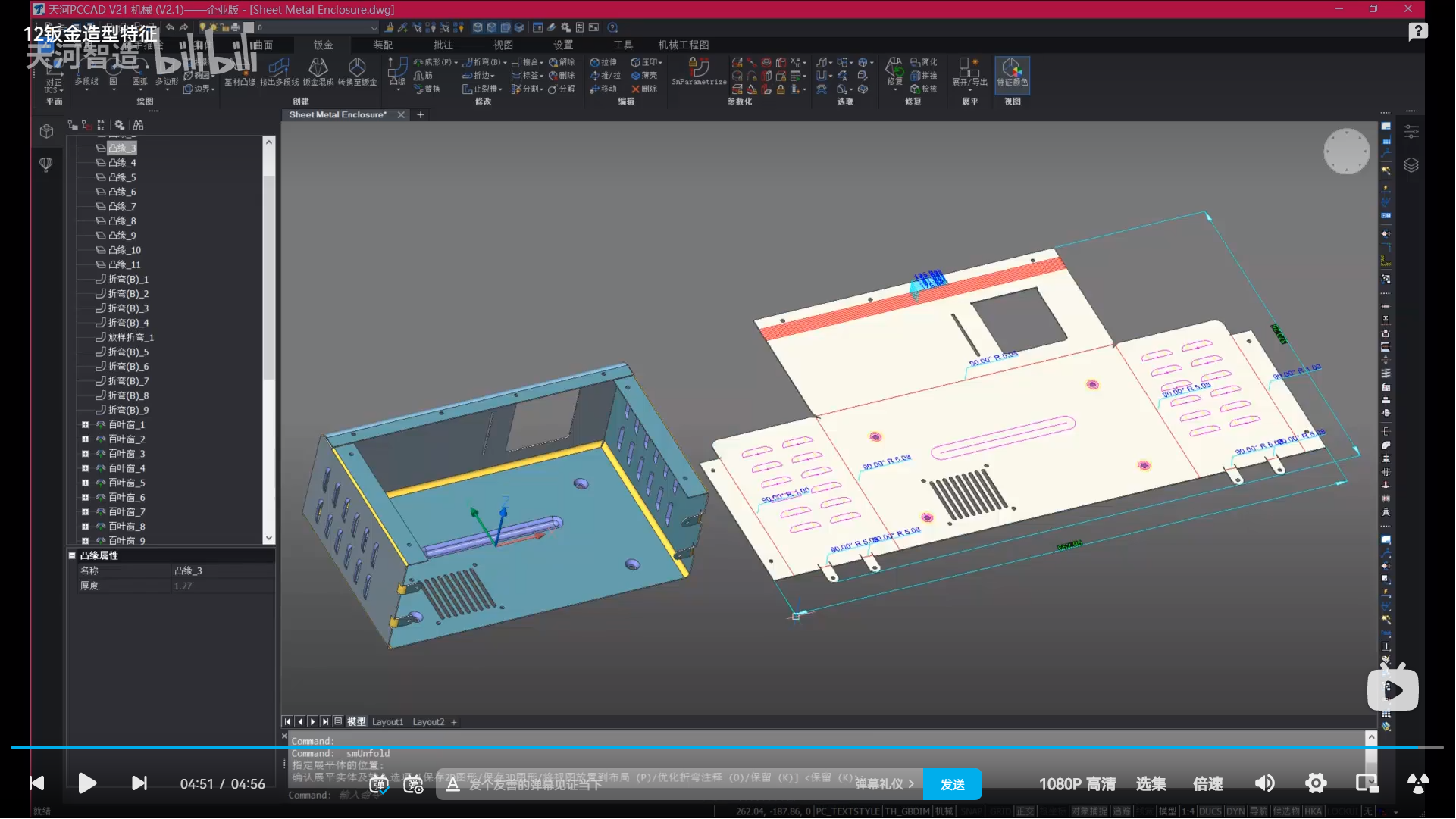Image resolution: width=1456 pixels, height=819 pixels.
Task: Click the undo arrow in quick toolbar
Action: click(x=170, y=27)
